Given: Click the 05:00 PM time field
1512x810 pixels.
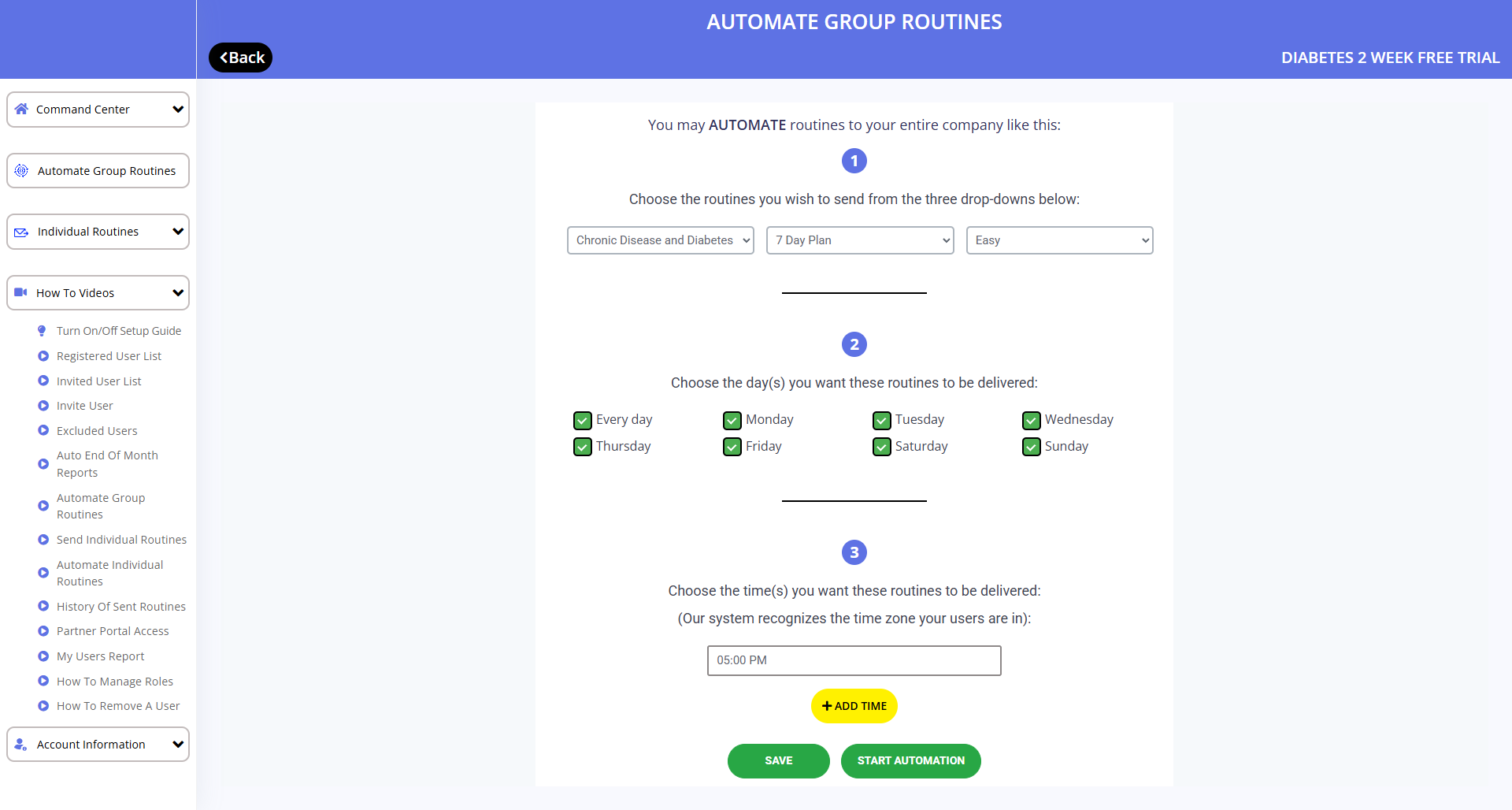Looking at the screenshot, I should coord(854,660).
